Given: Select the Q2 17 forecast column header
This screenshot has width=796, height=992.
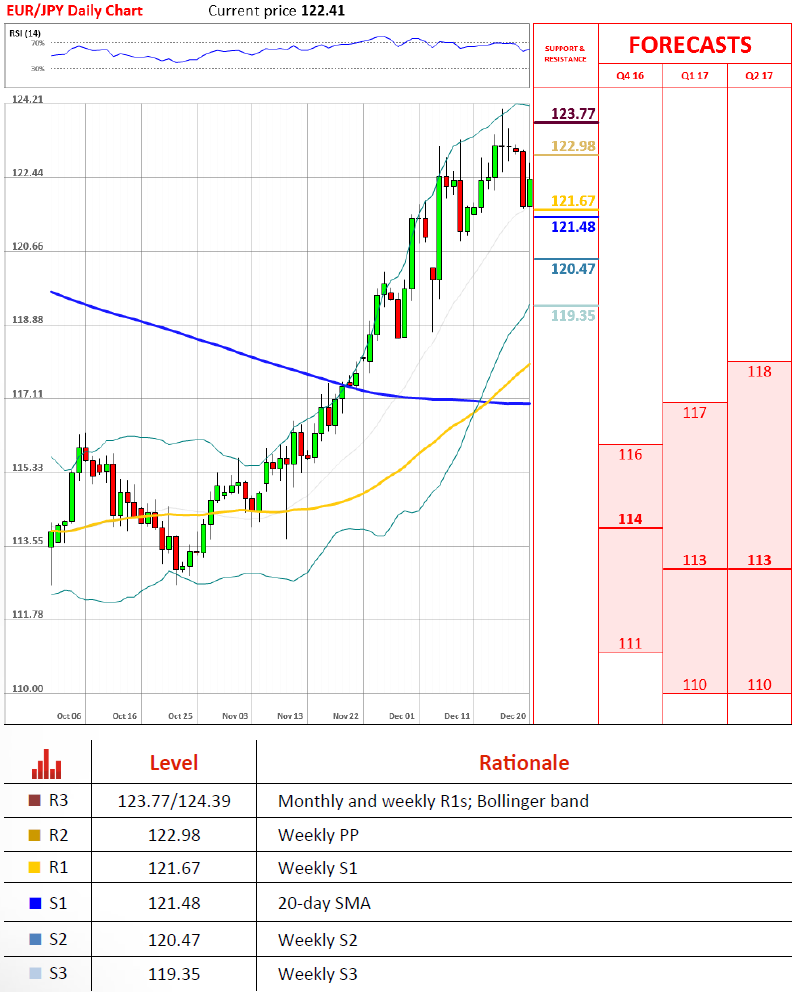Looking at the screenshot, I should click(759, 76).
